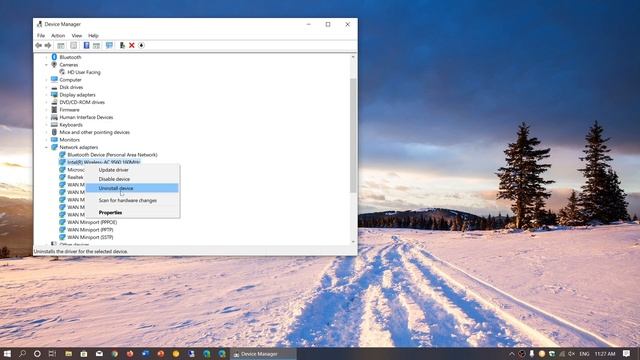Screen dimensions: 640x360
Task: Select WAN Miniport (PPPOE) adapter
Action: [92, 222]
